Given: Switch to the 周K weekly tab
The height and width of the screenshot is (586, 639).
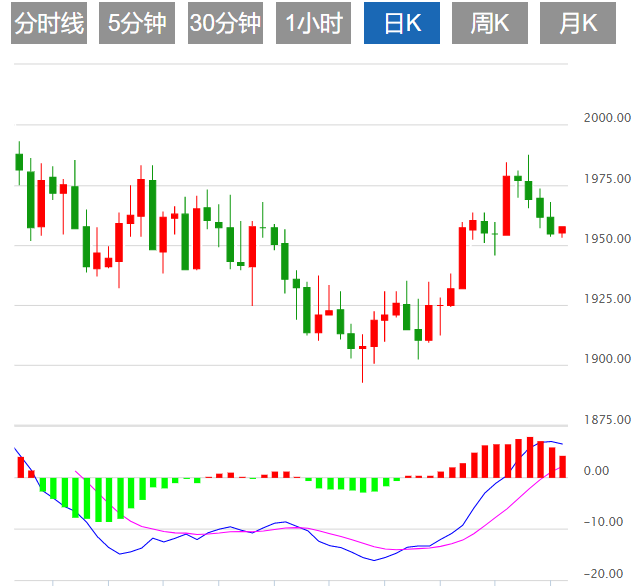Looking at the screenshot, I should pyautogui.click(x=490, y=23).
